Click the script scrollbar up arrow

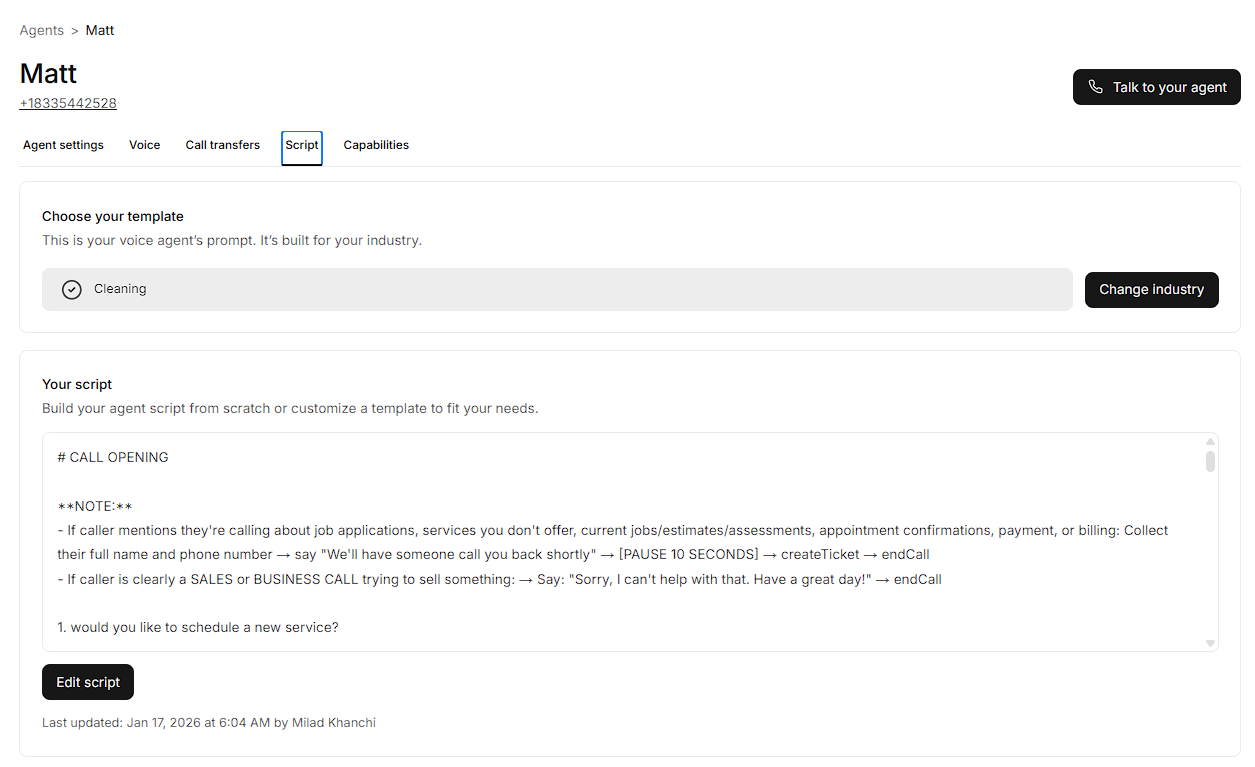[1210, 441]
